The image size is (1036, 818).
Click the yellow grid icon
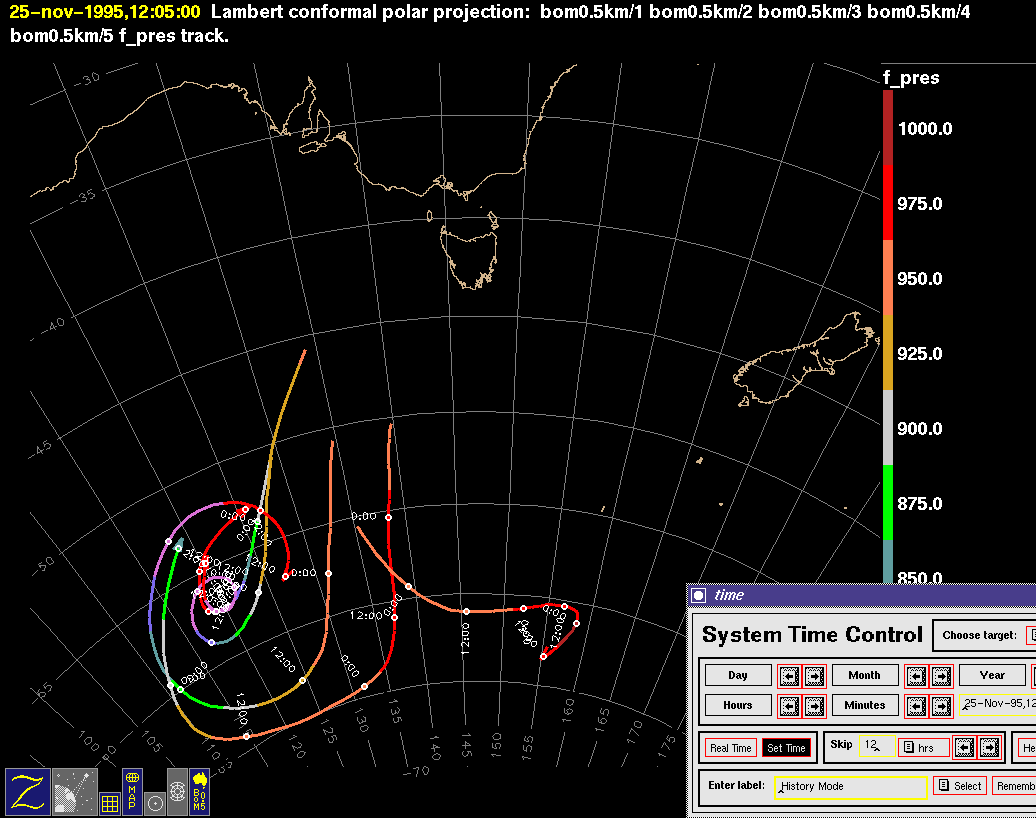109,802
